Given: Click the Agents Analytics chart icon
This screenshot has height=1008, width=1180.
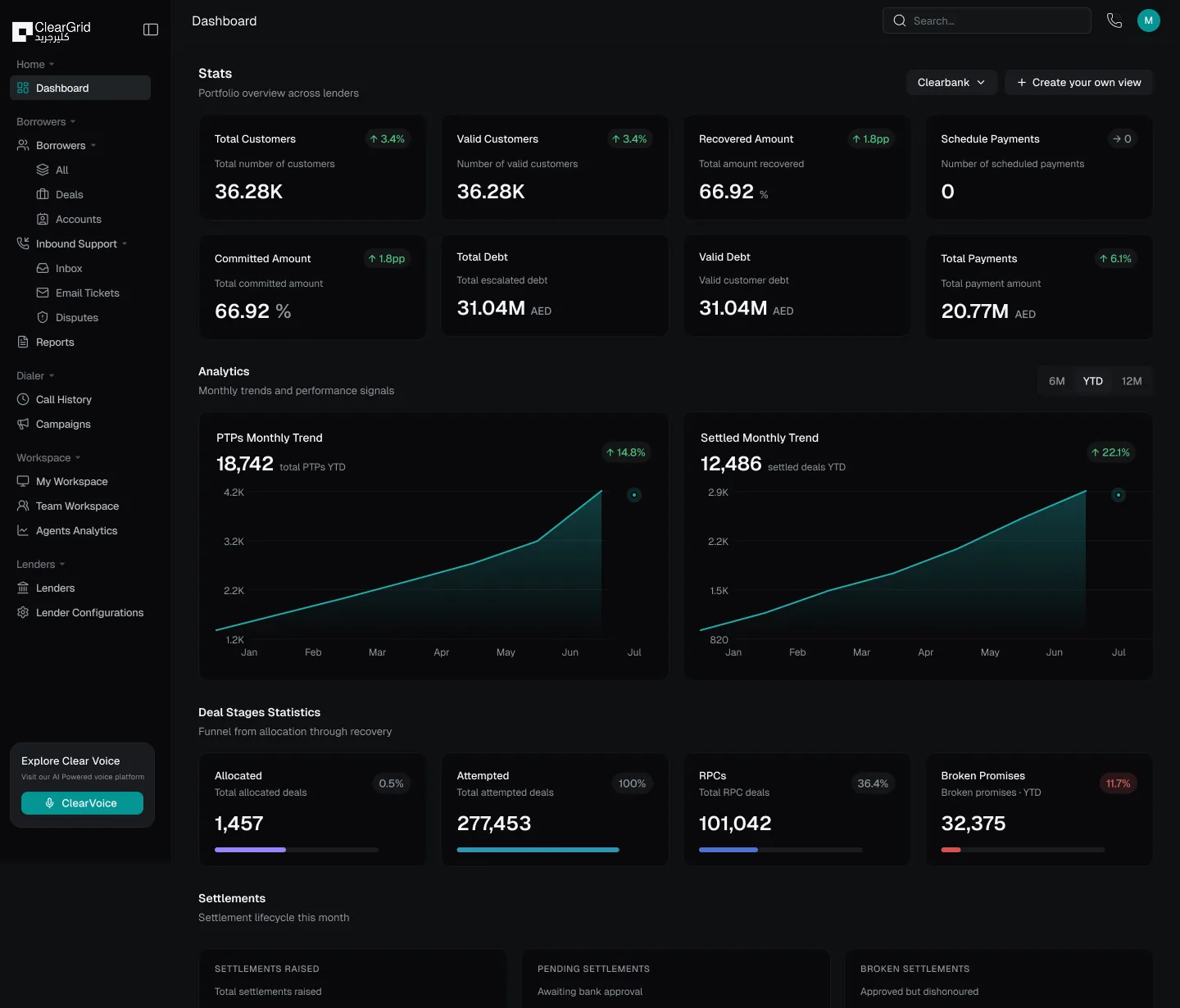Looking at the screenshot, I should coord(23,530).
